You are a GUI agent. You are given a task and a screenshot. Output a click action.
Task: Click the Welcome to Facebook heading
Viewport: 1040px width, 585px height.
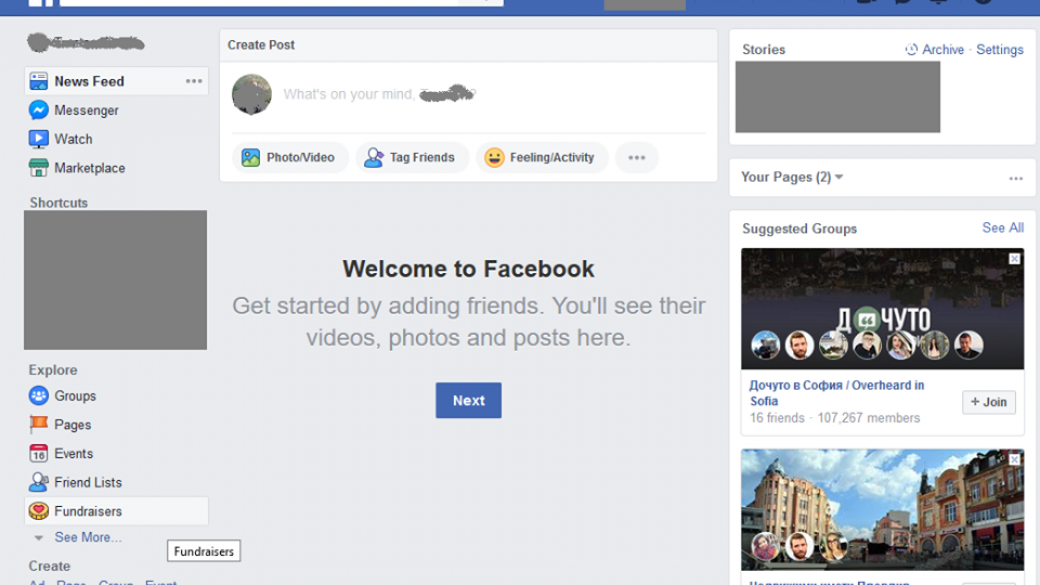(x=468, y=269)
